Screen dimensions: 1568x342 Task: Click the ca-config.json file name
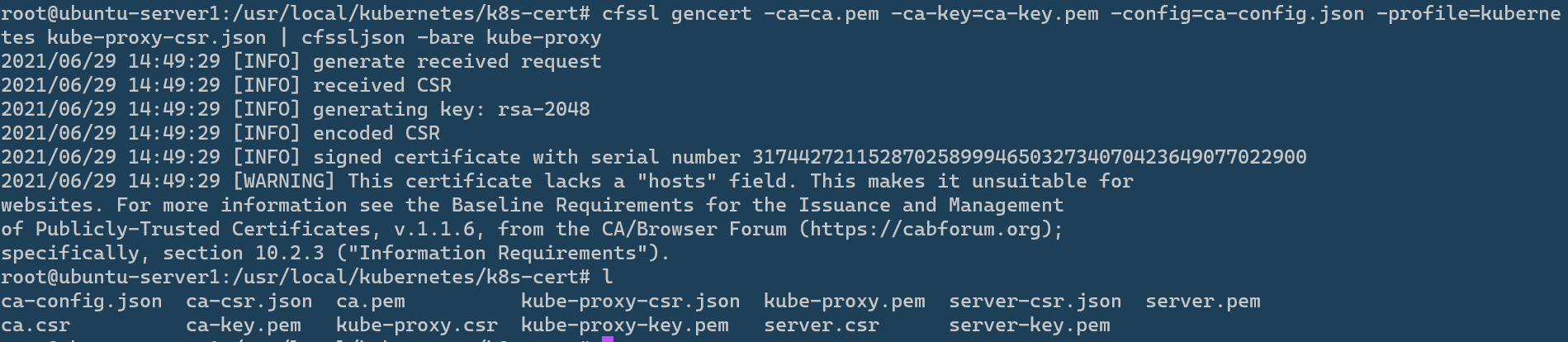(82, 302)
